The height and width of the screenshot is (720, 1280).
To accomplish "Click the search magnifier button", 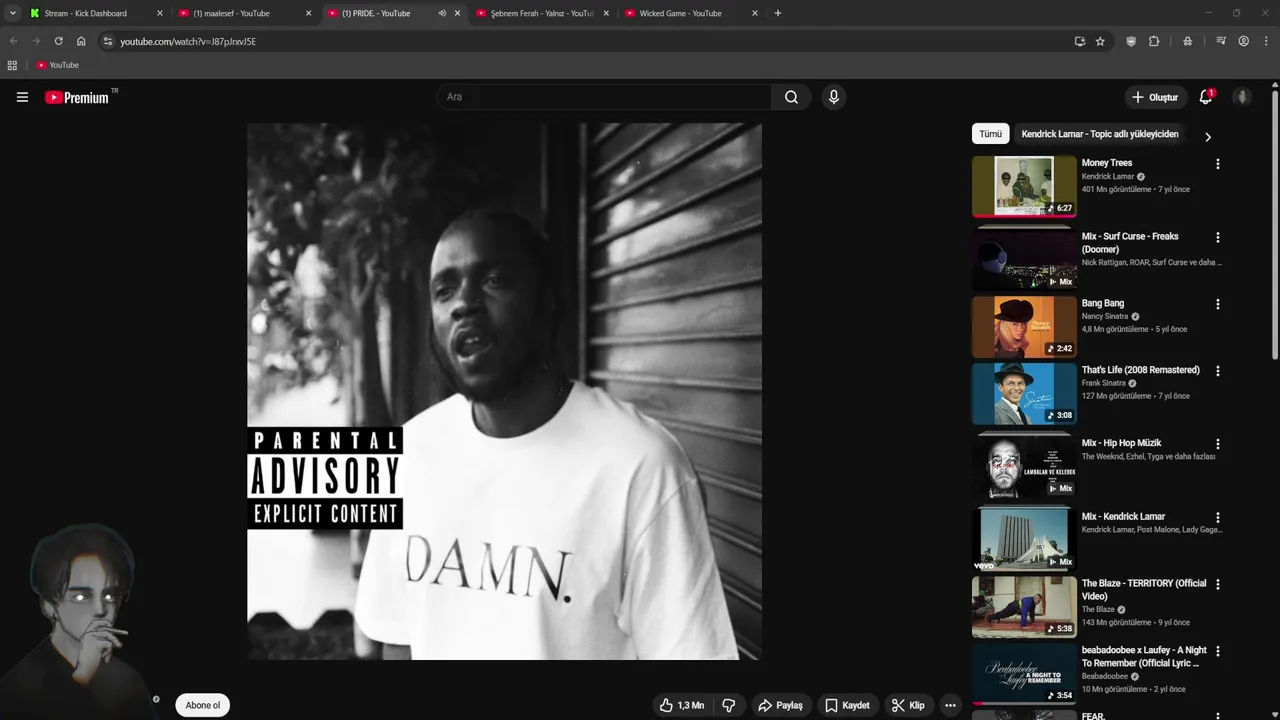I will click(x=791, y=97).
